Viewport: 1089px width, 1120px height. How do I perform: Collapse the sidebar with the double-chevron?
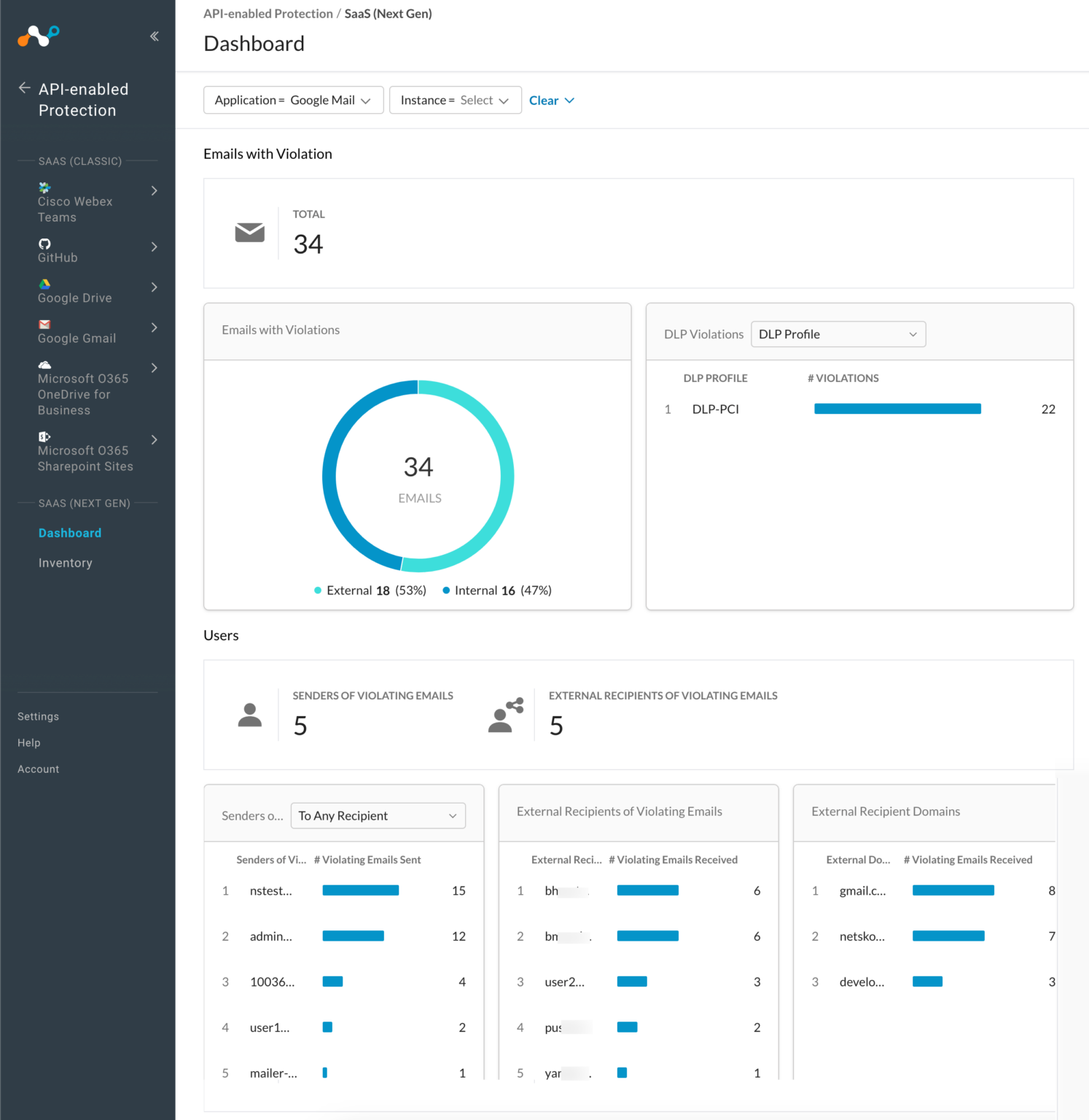pyautogui.click(x=154, y=35)
